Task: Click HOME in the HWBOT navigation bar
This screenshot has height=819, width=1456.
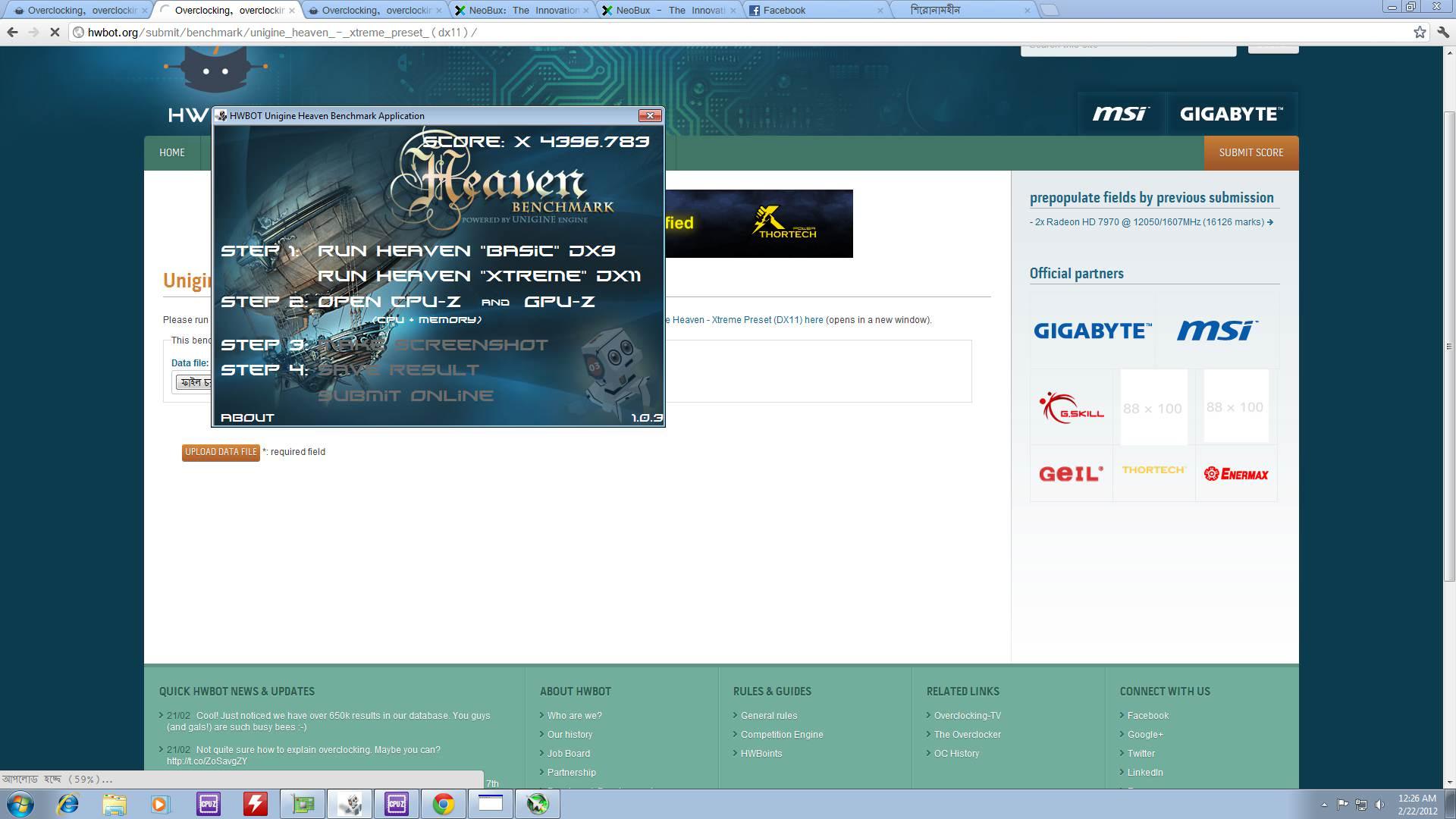Action: click(x=172, y=152)
